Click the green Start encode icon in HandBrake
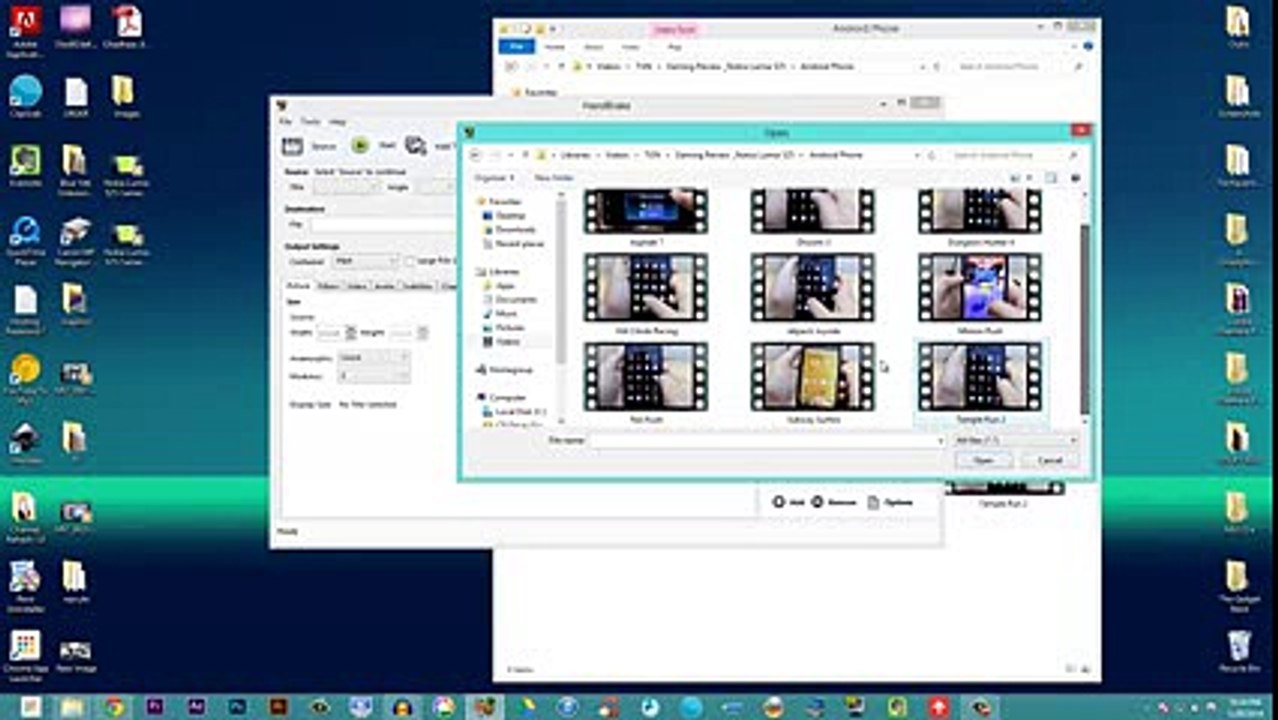1278x720 pixels. (x=360, y=146)
